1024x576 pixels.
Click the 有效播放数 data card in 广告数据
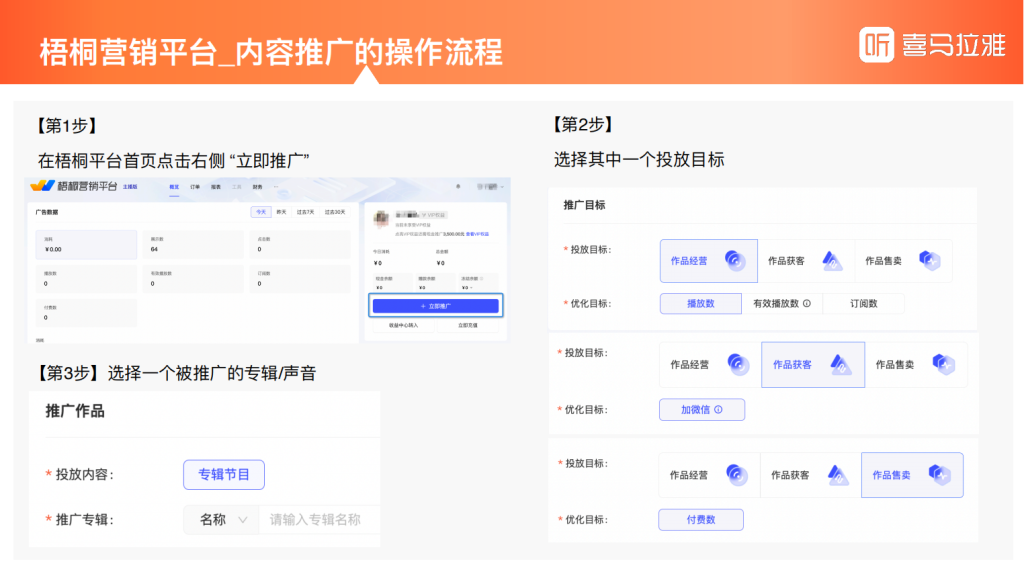point(193,279)
